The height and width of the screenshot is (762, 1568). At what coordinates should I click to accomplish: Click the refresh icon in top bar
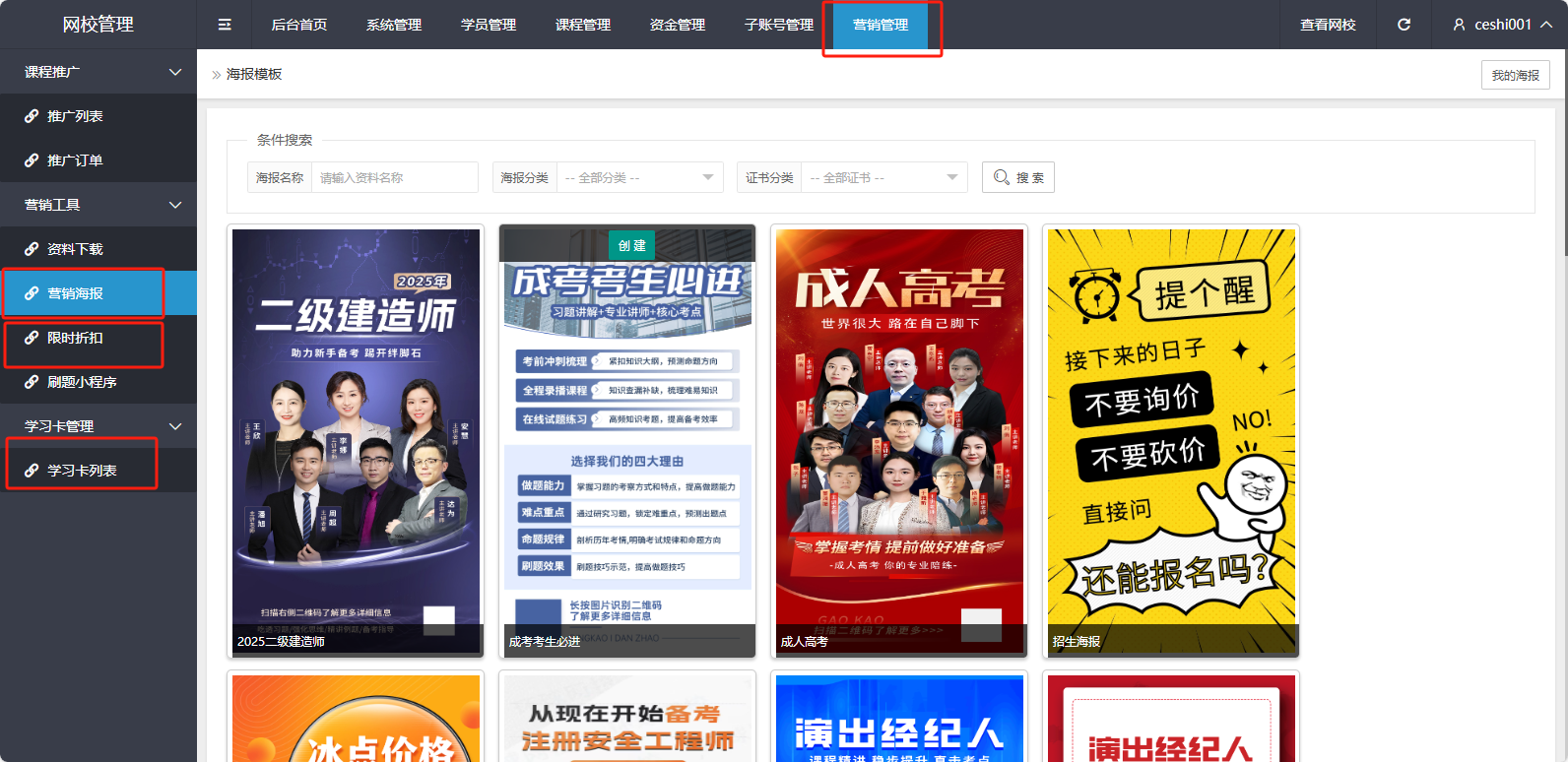pos(1405,25)
